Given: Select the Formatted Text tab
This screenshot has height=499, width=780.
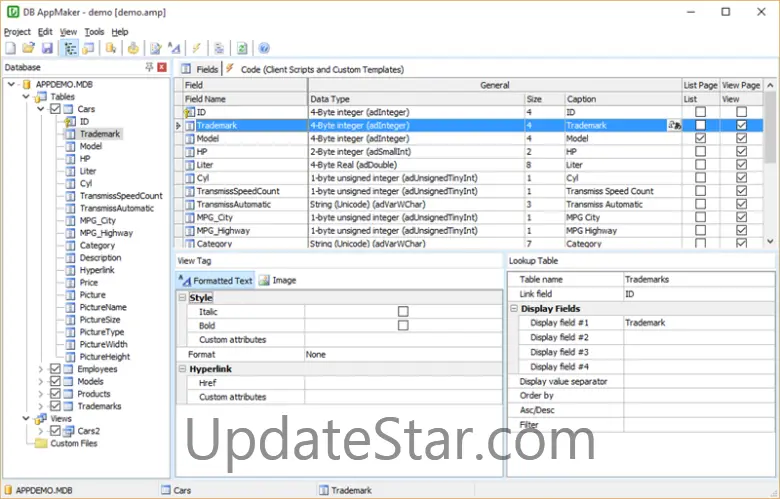Looking at the screenshot, I should 215,281.
